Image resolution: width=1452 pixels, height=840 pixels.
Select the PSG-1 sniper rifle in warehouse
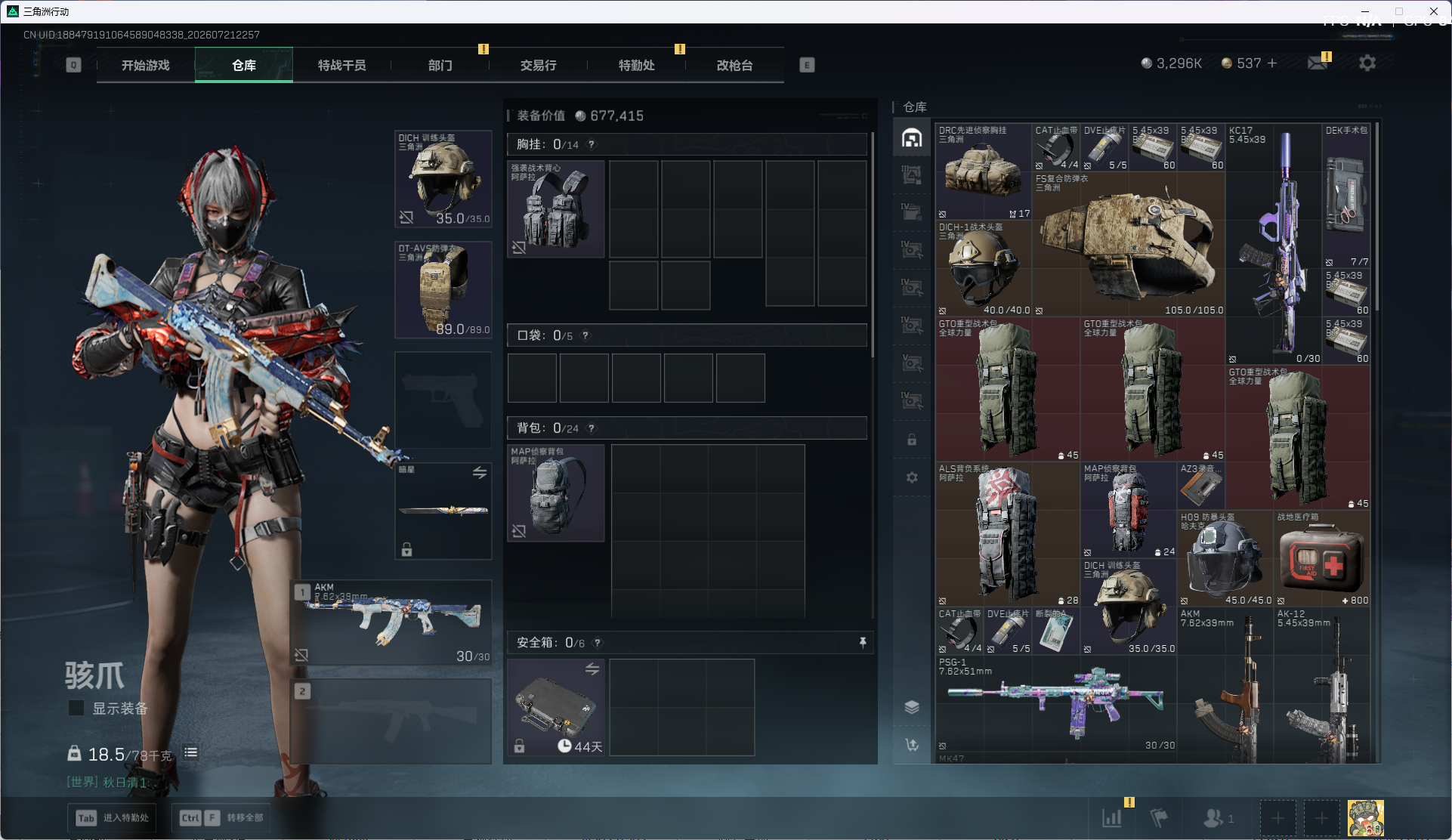click(x=1056, y=703)
